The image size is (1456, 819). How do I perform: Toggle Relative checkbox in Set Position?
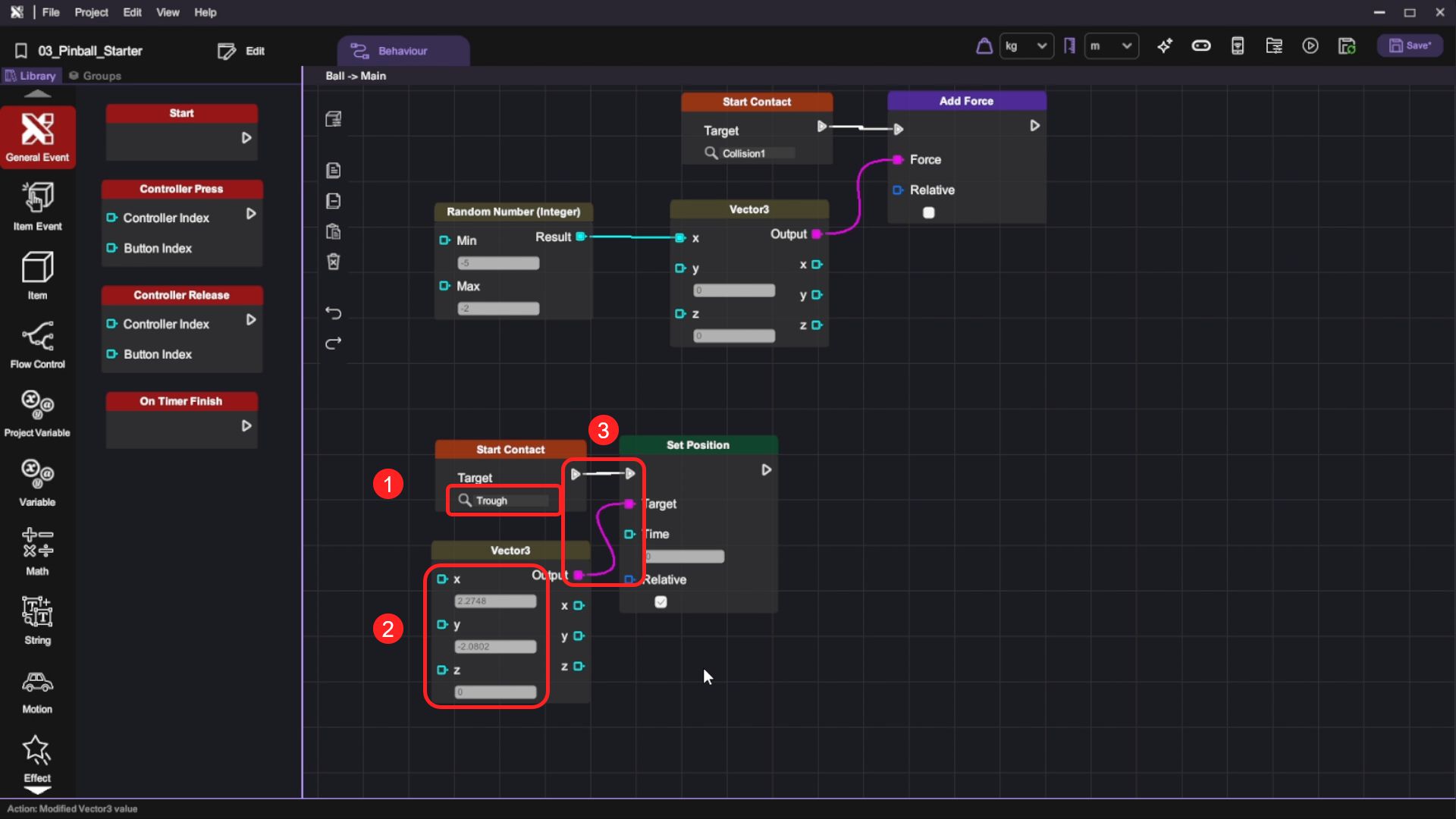[x=661, y=602]
